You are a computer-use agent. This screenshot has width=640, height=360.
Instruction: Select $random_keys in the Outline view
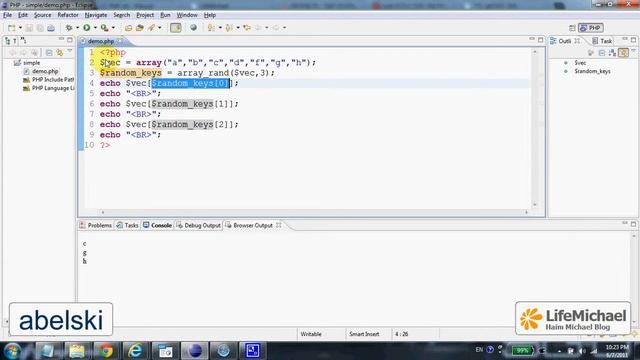click(592, 71)
